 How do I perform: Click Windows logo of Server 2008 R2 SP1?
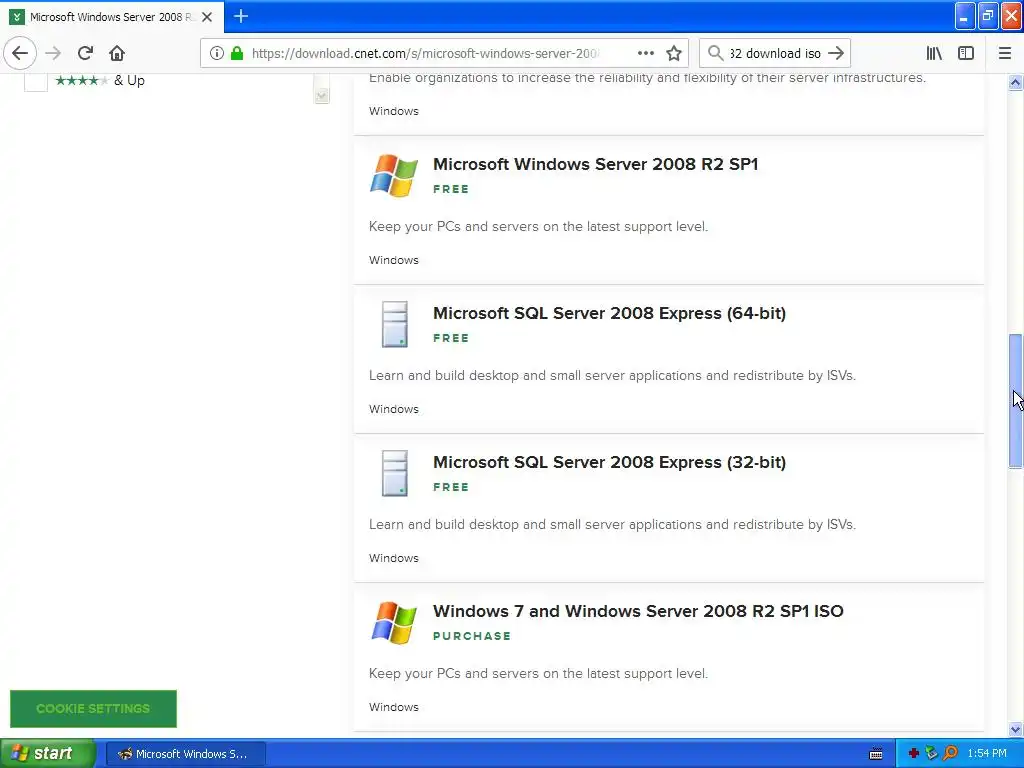point(393,175)
